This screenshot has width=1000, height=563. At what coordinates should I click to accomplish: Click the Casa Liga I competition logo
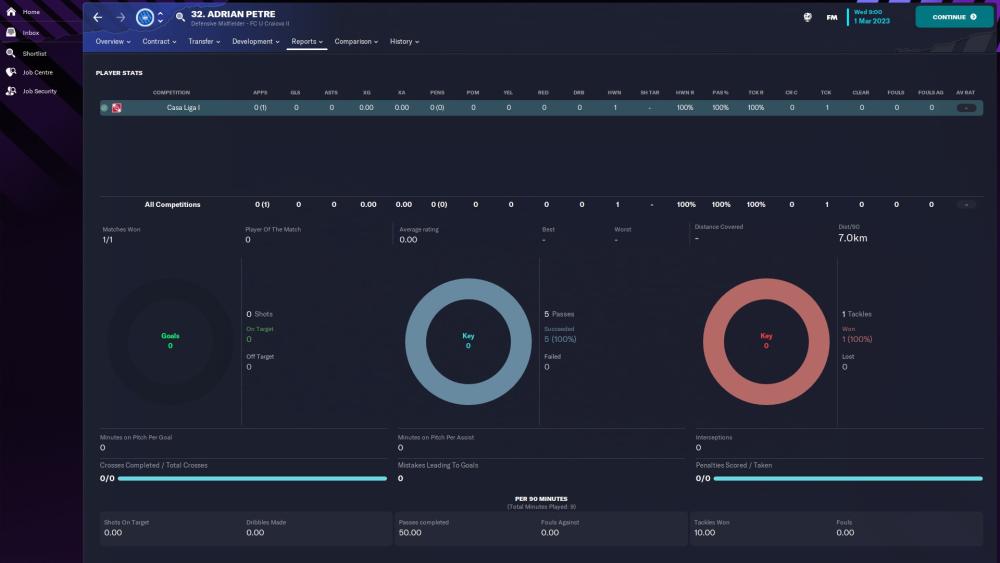point(117,107)
